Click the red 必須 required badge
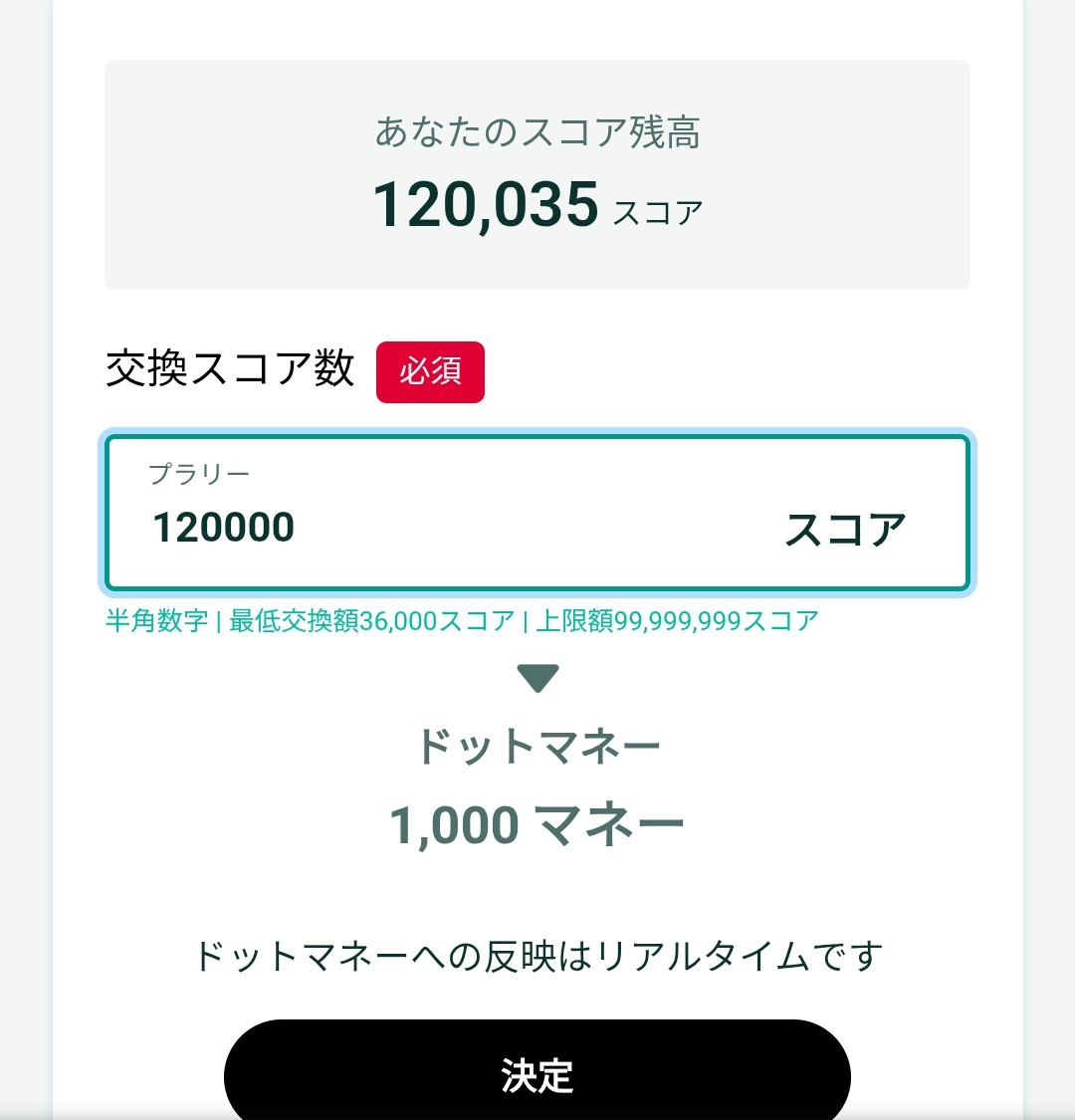 (430, 371)
